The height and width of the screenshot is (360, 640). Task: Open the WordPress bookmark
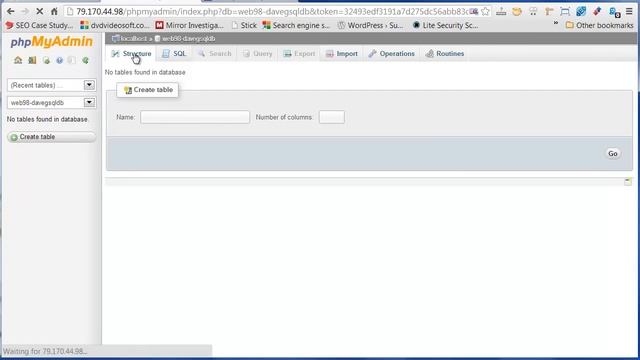click(371, 25)
